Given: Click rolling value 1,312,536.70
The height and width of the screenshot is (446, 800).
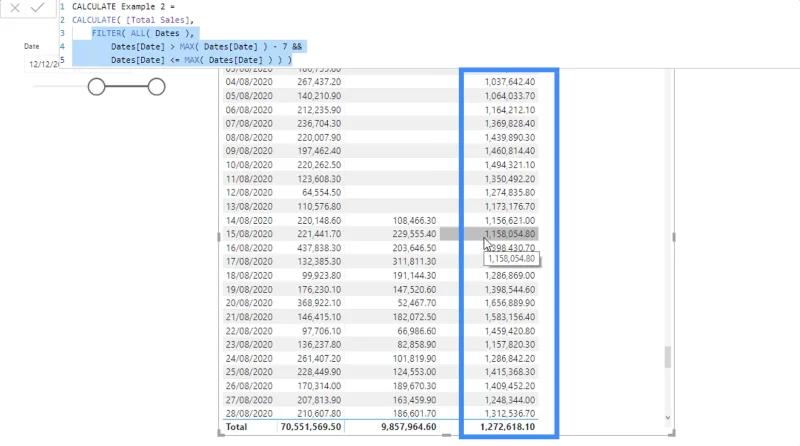Looking at the screenshot, I should click(x=510, y=413).
